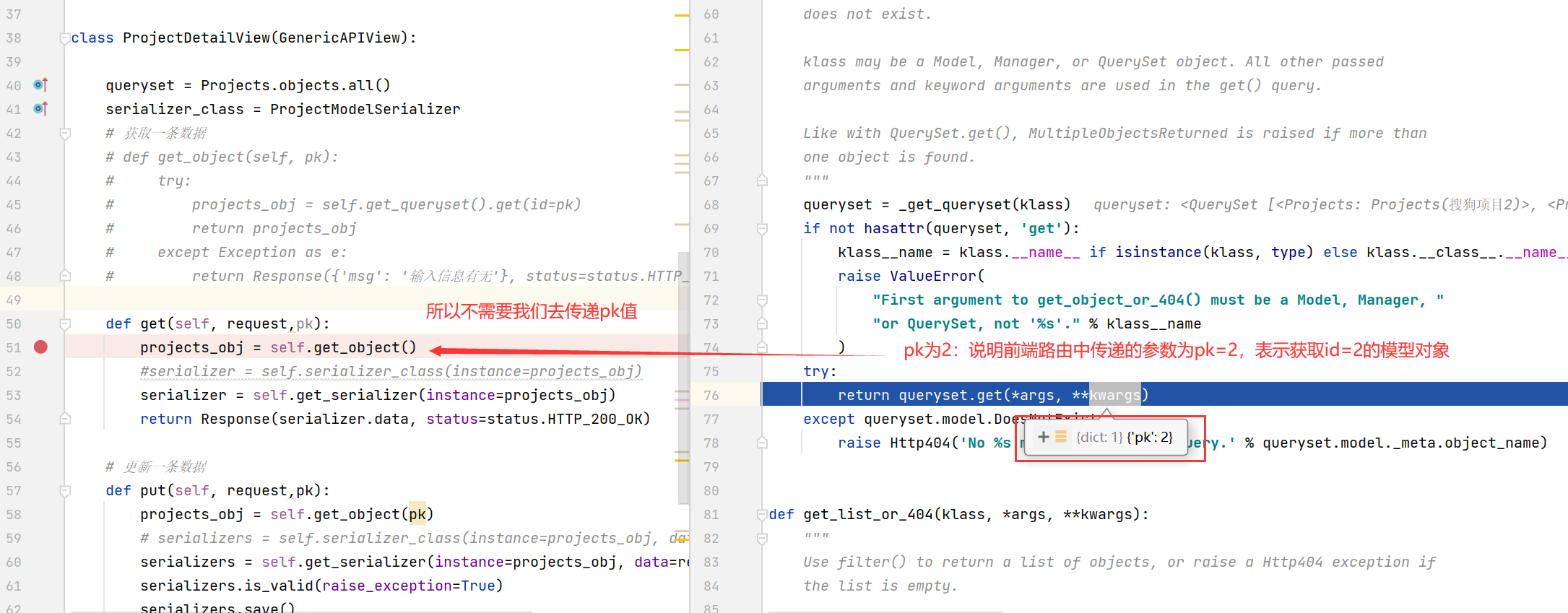This screenshot has height=613, width=1568.
Task: Click line number 49 in left gutter
Action: 14,300
